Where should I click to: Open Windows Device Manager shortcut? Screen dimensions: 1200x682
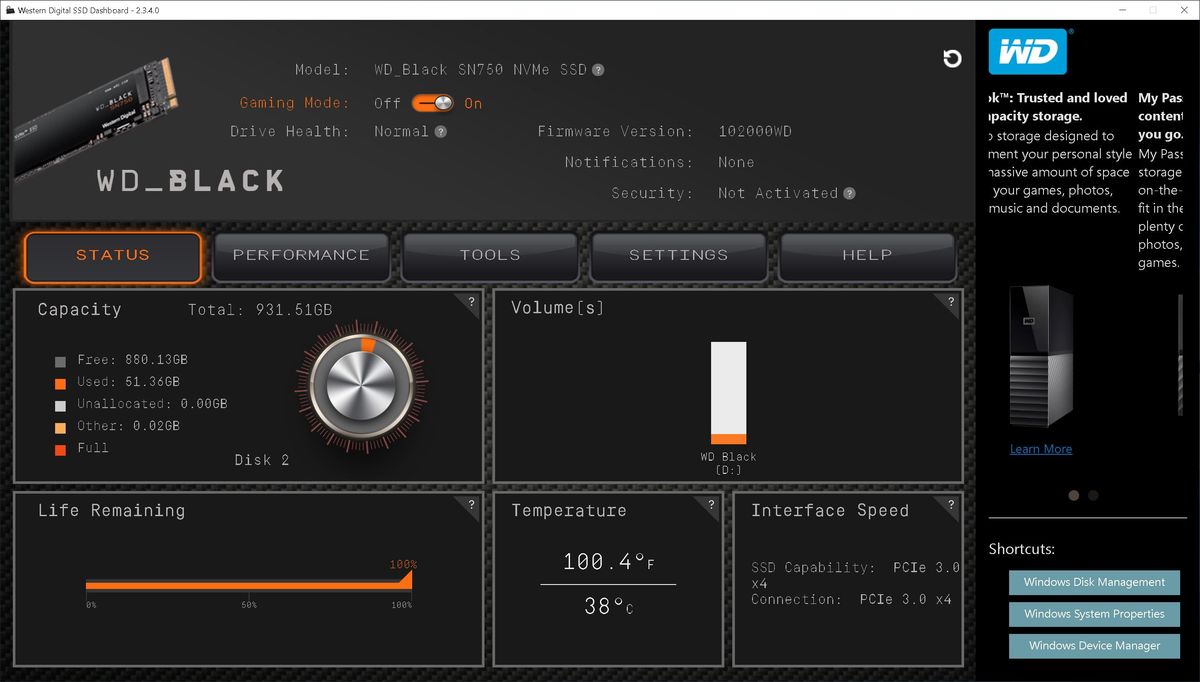1094,646
